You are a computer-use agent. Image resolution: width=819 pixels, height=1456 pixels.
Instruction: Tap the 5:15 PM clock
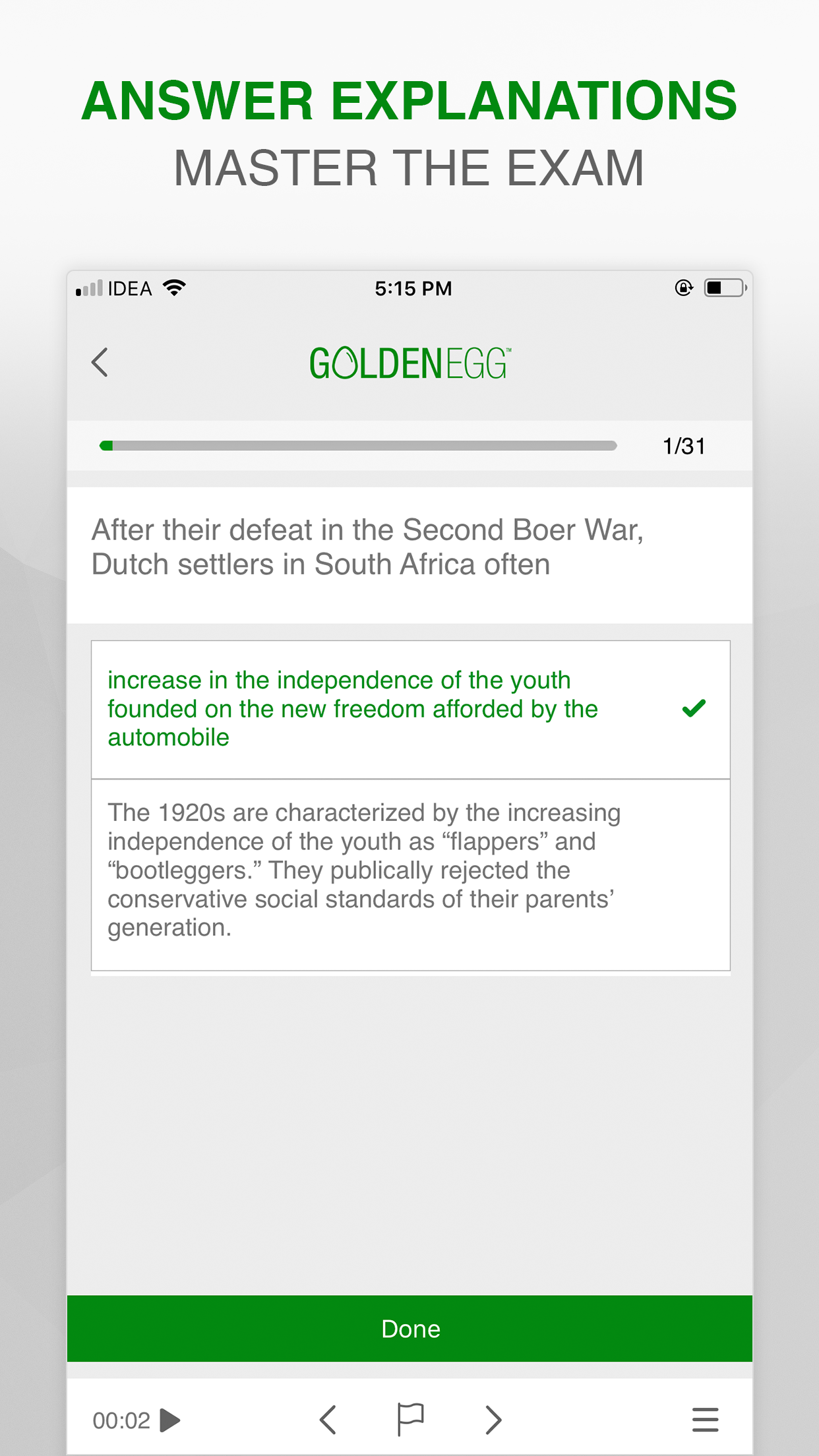click(413, 288)
